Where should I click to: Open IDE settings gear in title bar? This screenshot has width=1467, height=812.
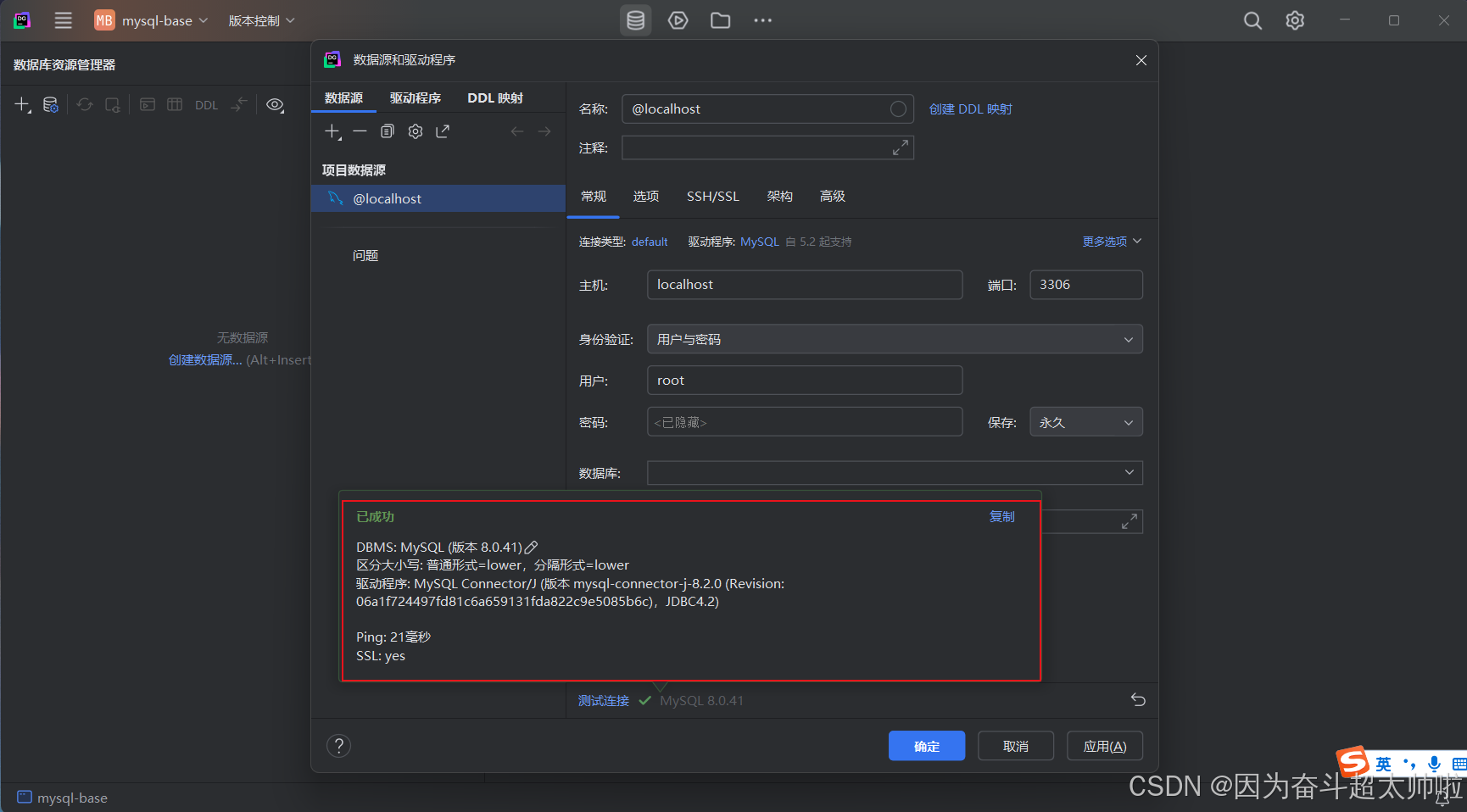[1295, 20]
